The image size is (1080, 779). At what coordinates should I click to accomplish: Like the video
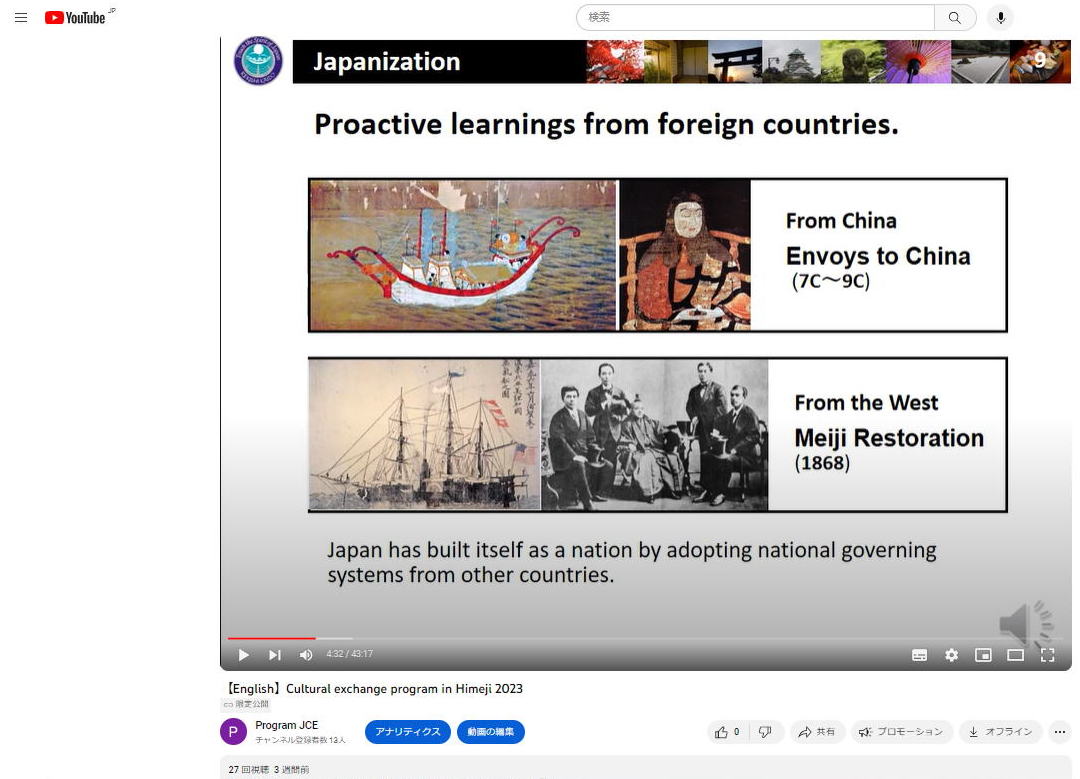click(727, 732)
